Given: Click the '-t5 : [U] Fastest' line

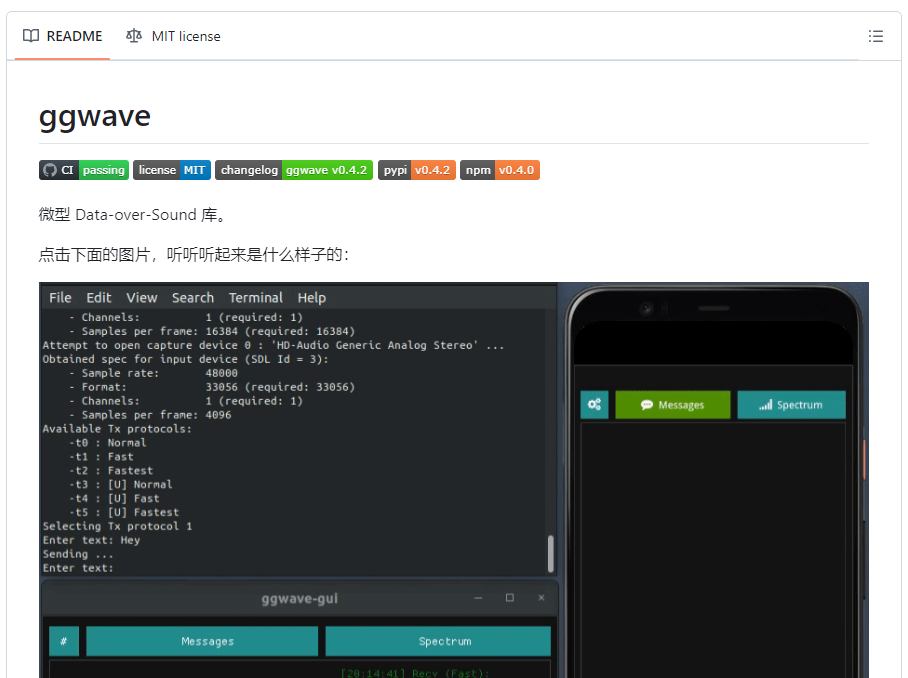Looking at the screenshot, I should 124,512.
